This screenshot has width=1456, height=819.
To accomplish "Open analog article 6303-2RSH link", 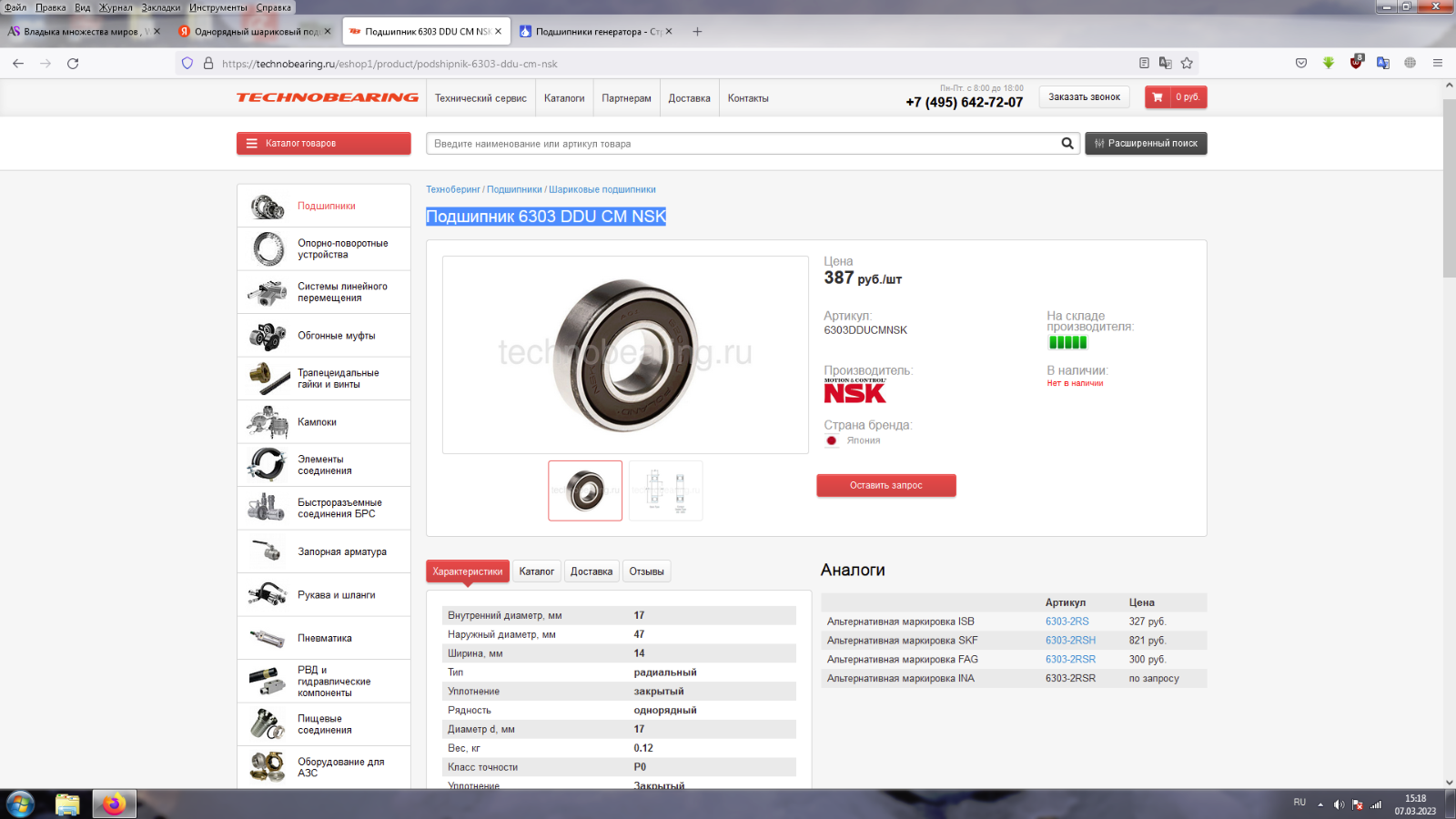I will 1070,641.
